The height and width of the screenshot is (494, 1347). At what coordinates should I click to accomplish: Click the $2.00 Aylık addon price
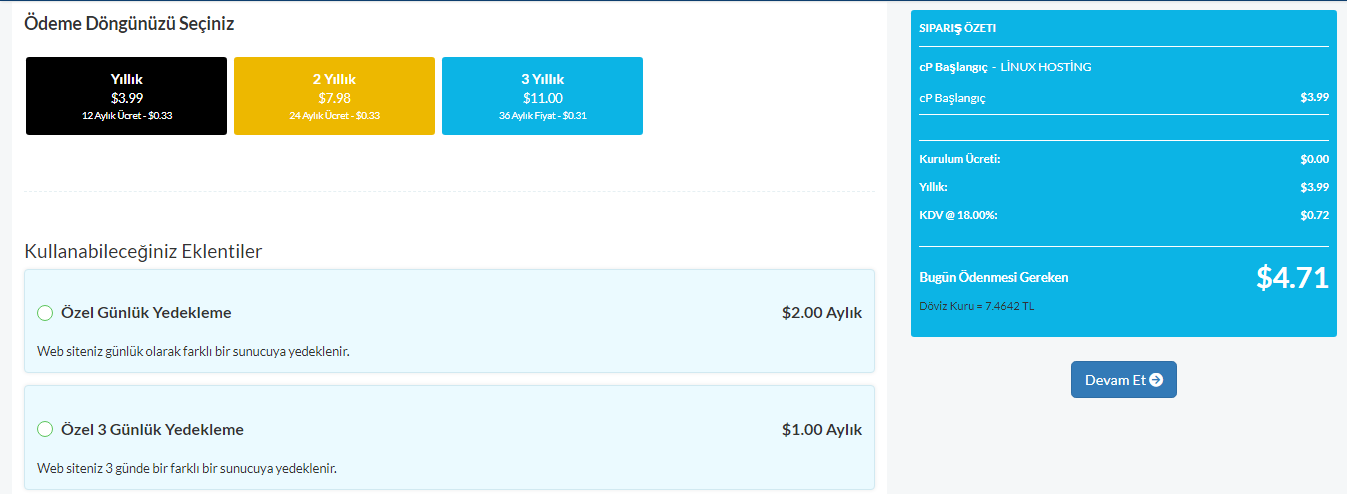coord(822,313)
